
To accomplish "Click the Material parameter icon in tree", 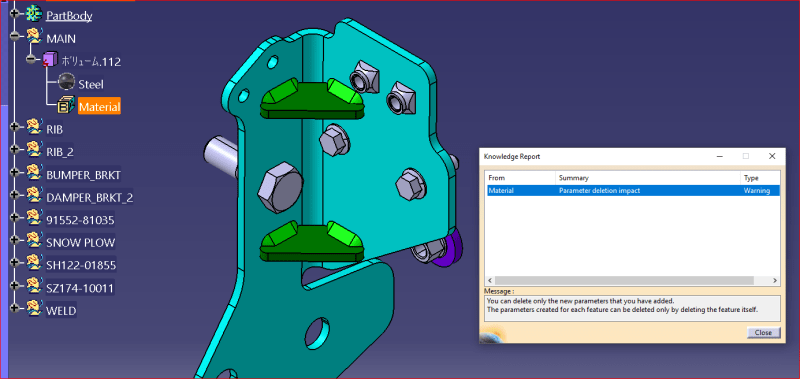I will pyautogui.click(x=66, y=106).
